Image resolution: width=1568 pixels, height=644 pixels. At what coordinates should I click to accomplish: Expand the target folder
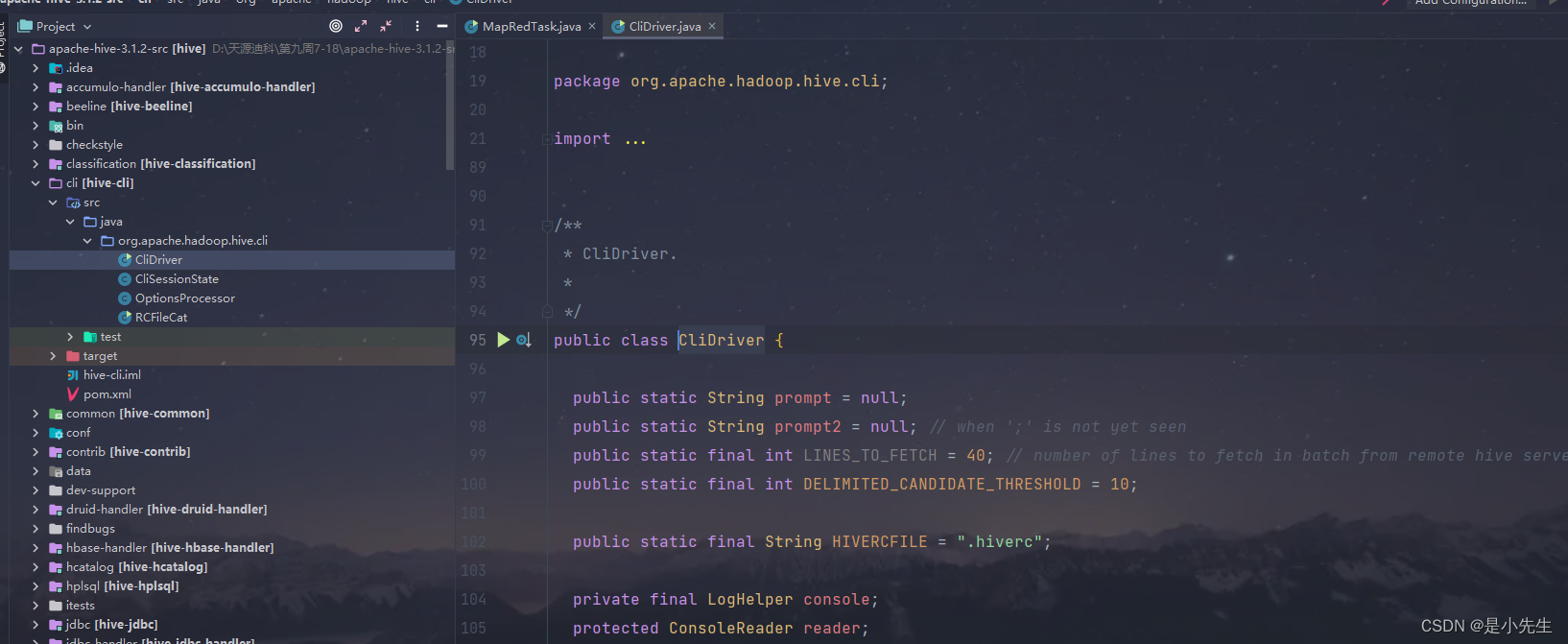[x=53, y=356]
